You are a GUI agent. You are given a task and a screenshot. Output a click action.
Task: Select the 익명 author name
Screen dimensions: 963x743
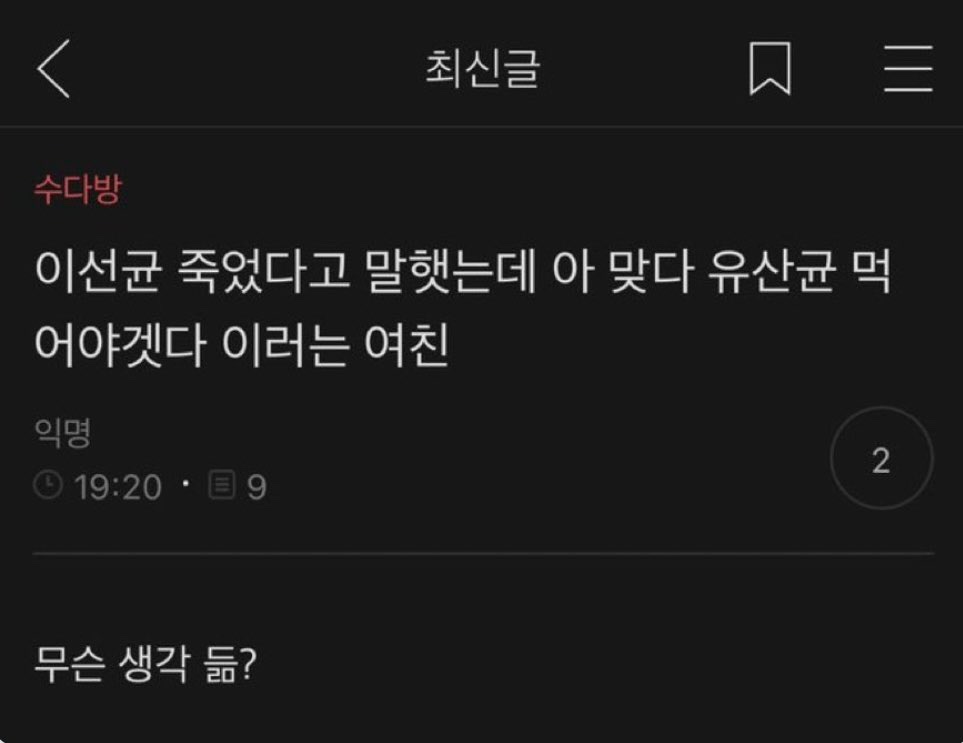tap(63, 433)
